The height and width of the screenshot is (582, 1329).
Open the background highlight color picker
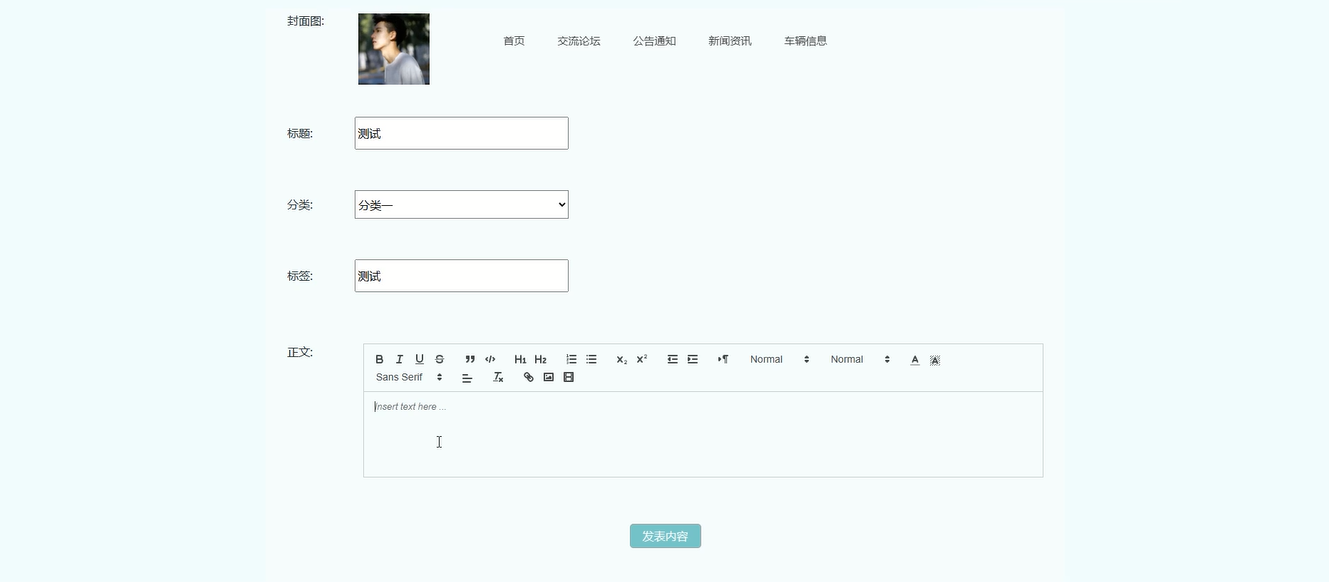935,359
